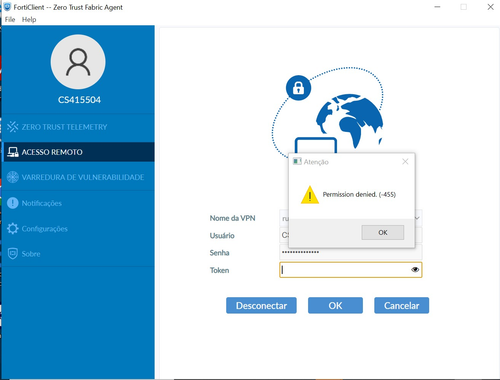The width and height of the screenshot is (500, 380).
Task: Open the Configurações gear icon
Action: (x=13, y=228)
